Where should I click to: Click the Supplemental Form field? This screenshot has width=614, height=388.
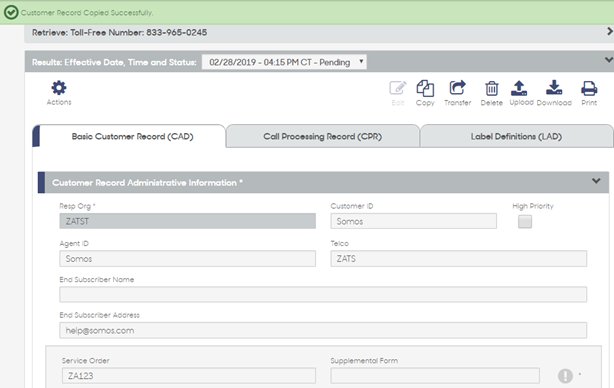(435, 375)
